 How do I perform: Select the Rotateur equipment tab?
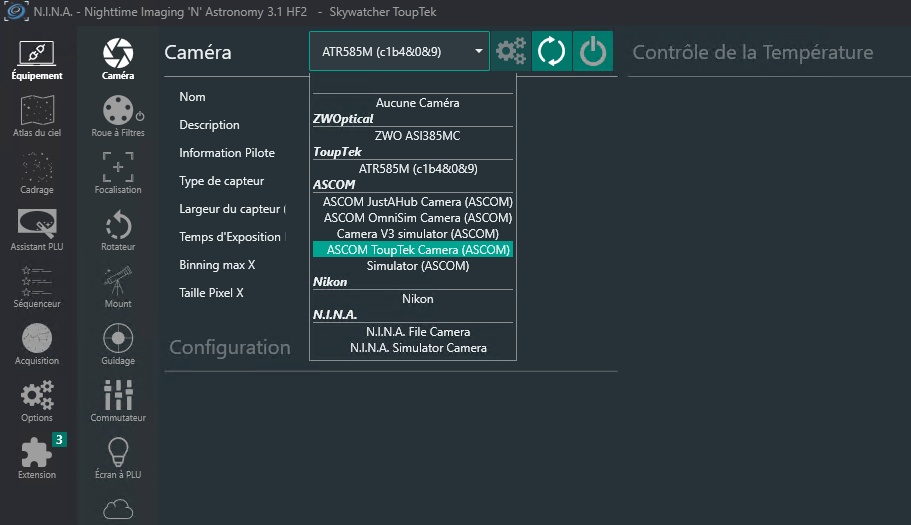click(118, 230)
